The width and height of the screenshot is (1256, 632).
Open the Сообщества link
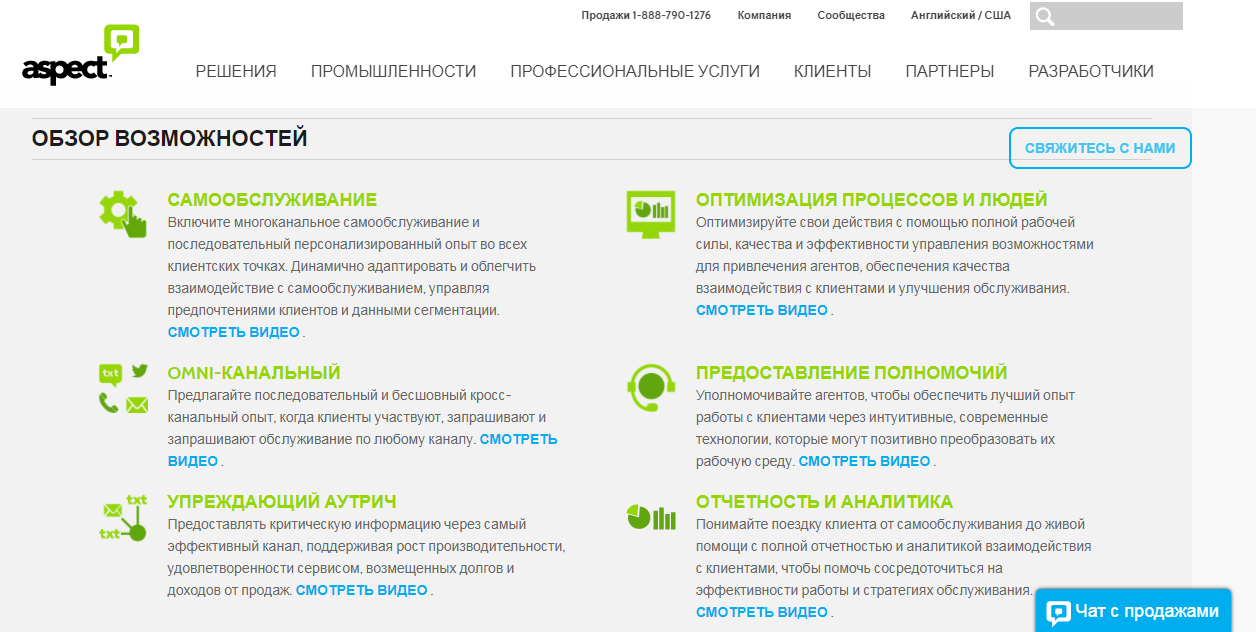tap(851, 15)
